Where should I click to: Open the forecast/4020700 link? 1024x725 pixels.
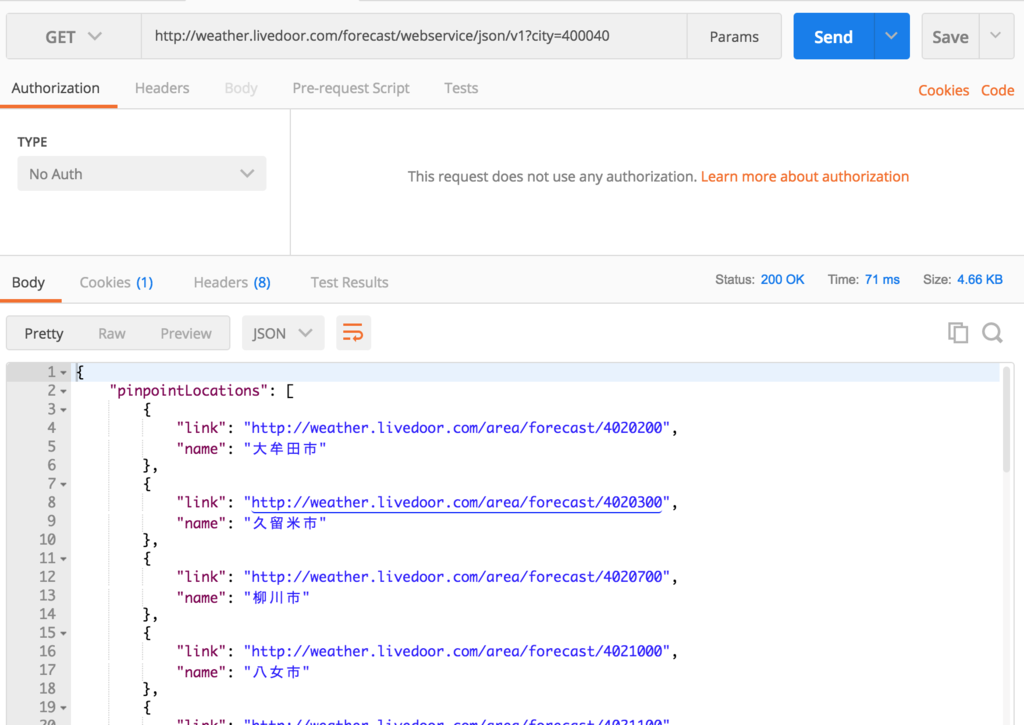point(456,577)
